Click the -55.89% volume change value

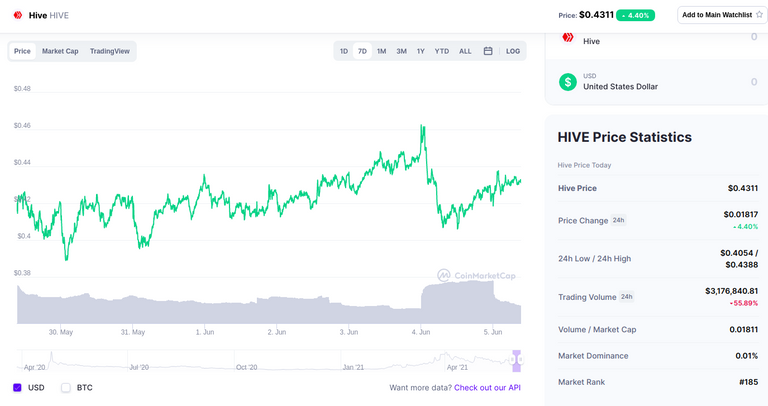point(744,303)
